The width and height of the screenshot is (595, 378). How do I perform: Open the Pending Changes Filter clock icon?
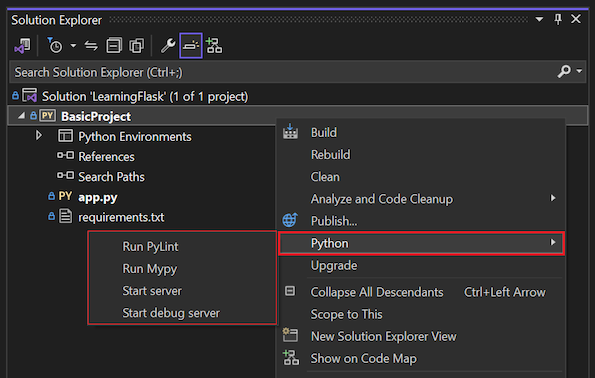(x=55, y=46)
